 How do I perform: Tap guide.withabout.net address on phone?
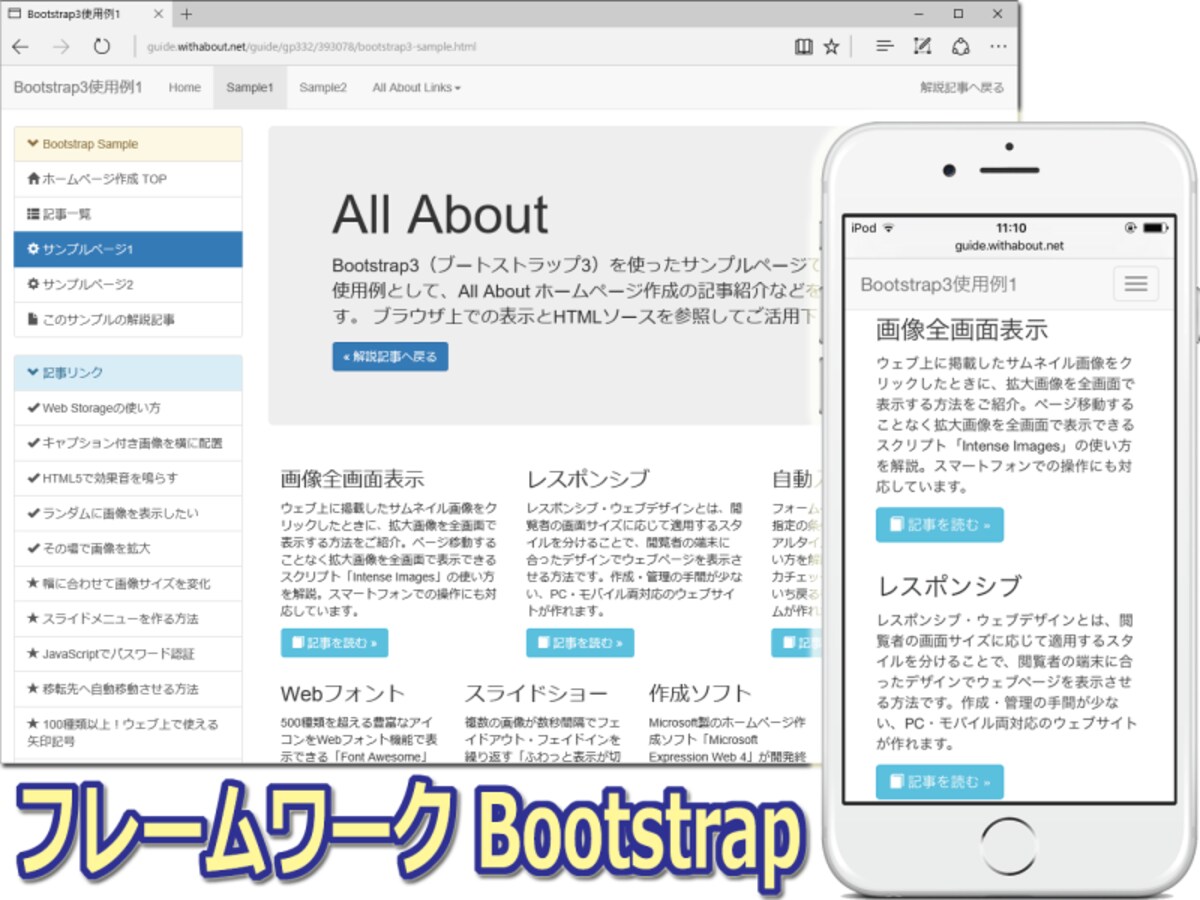click(1010, 245)
